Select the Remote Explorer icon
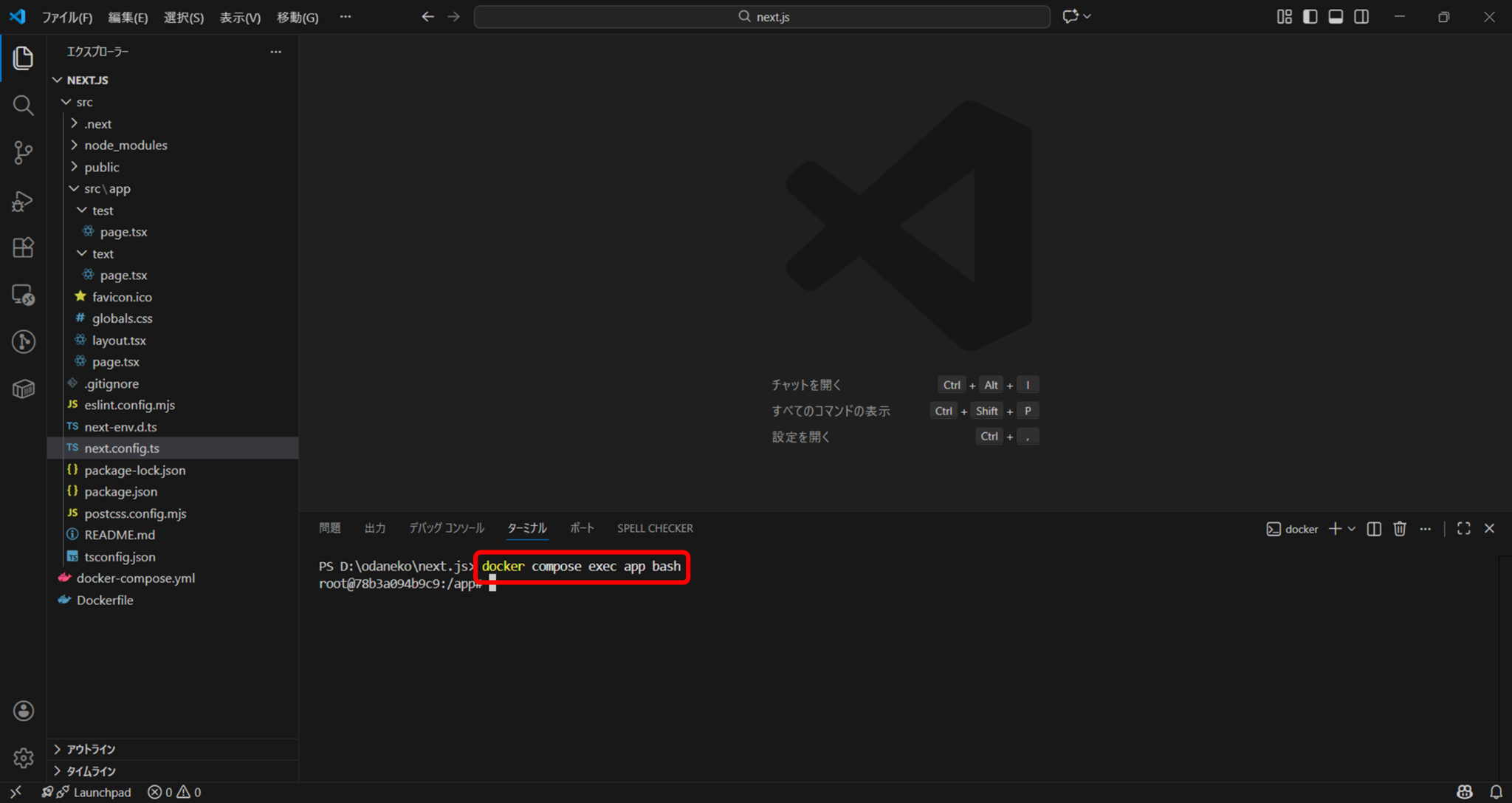Image resolution: width=1512 pixels, height=803 pixels. point(23,295)
